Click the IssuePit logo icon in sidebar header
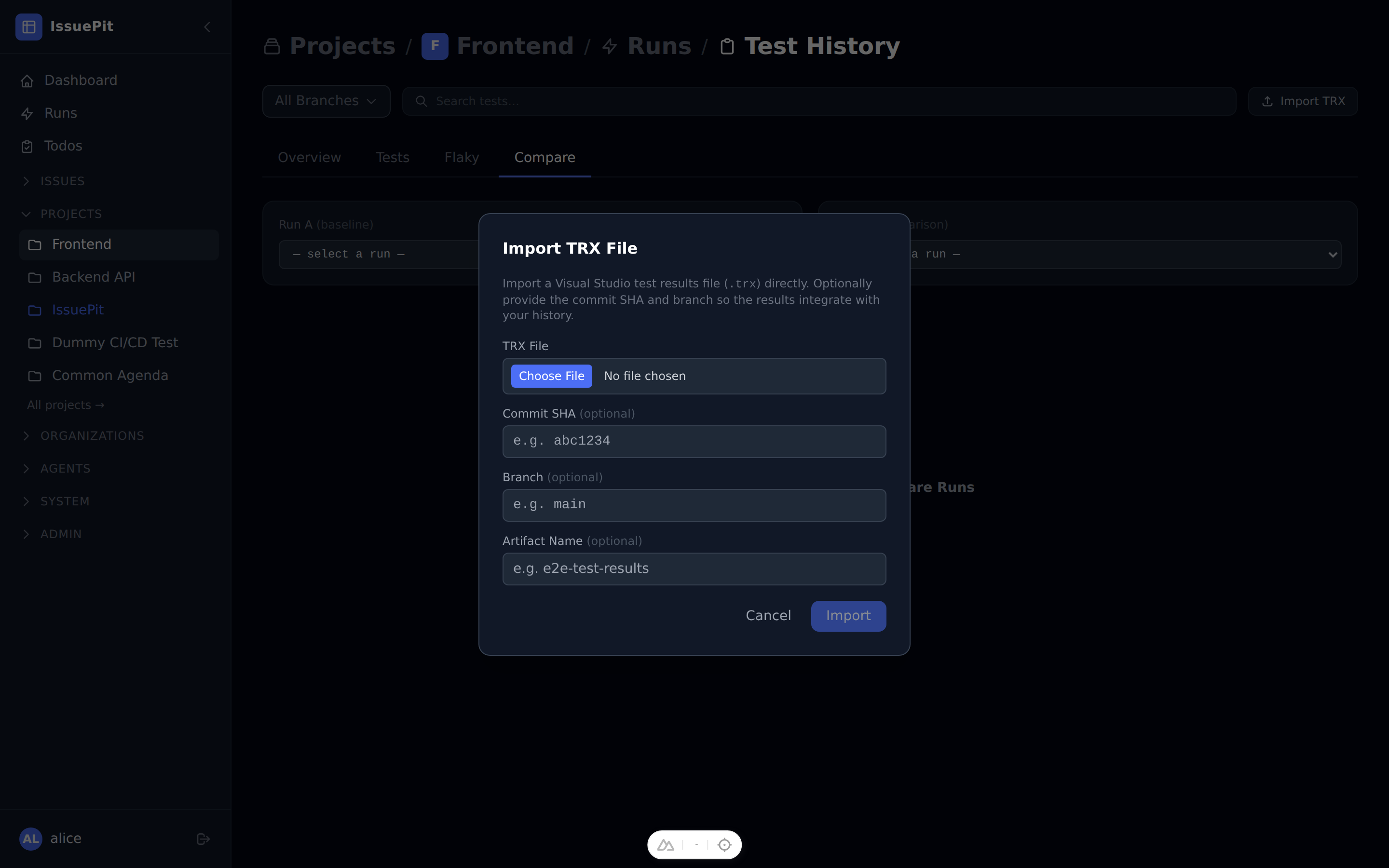The height and width of the screenshot is (868, 1389). coord(29,27)
